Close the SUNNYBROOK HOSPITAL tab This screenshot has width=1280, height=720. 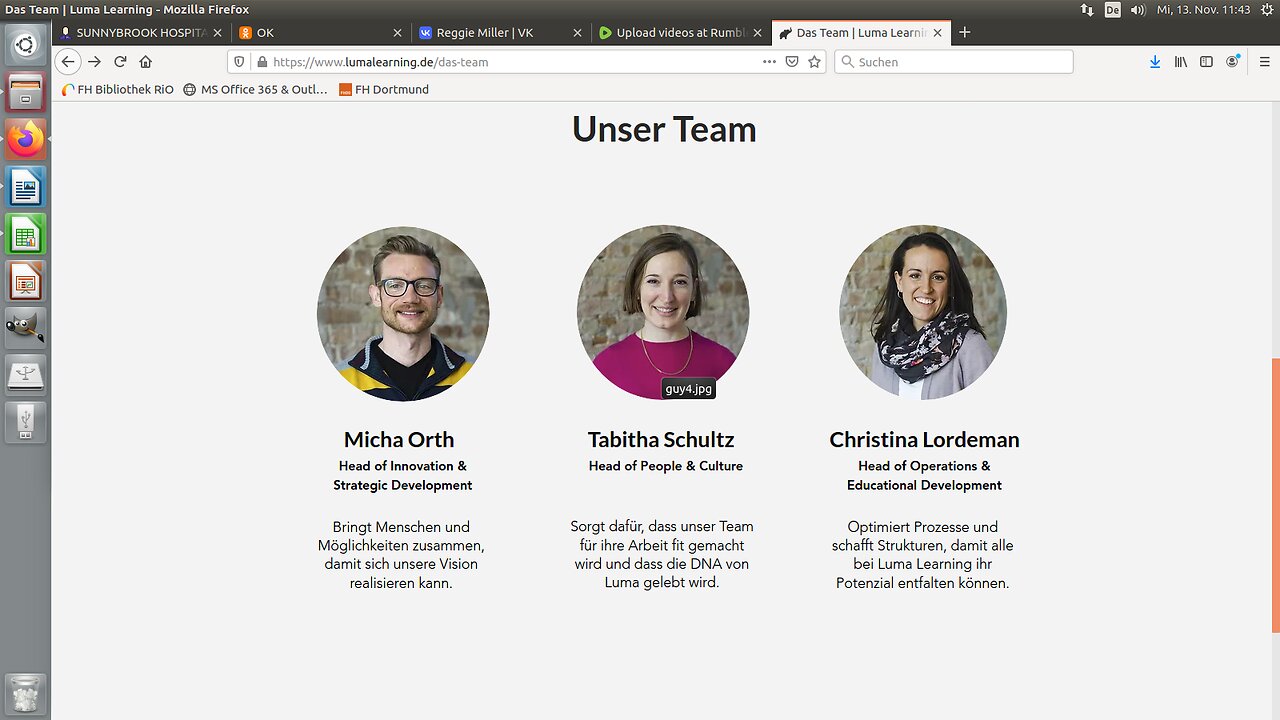[x=217, y=33]
